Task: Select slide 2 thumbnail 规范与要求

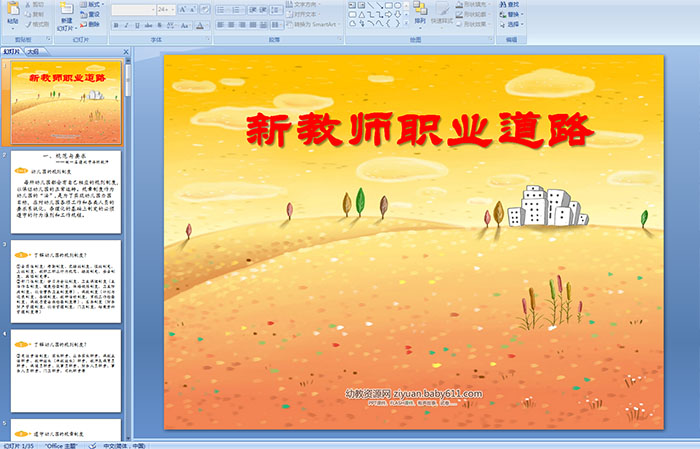Action: point(66,192)
